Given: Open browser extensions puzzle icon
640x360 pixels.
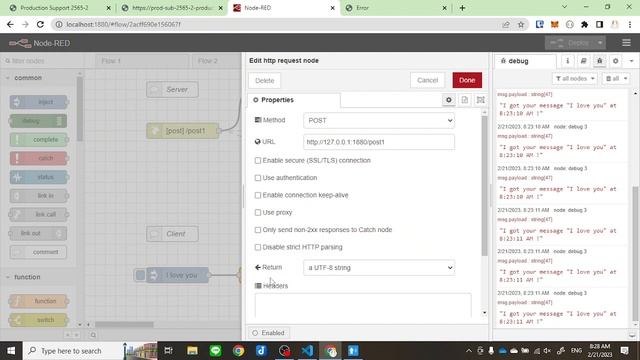Looking at the screenshot, I should point(584,24).
